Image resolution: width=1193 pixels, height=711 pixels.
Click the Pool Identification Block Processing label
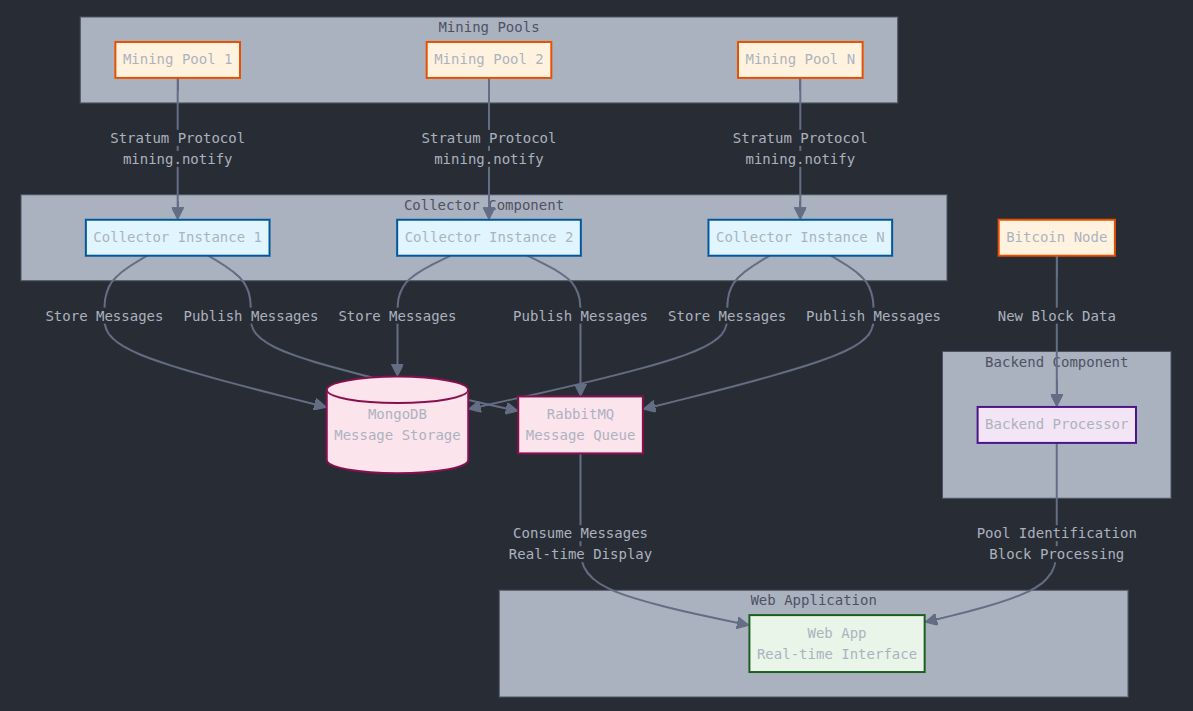[x=1056, y=544]
